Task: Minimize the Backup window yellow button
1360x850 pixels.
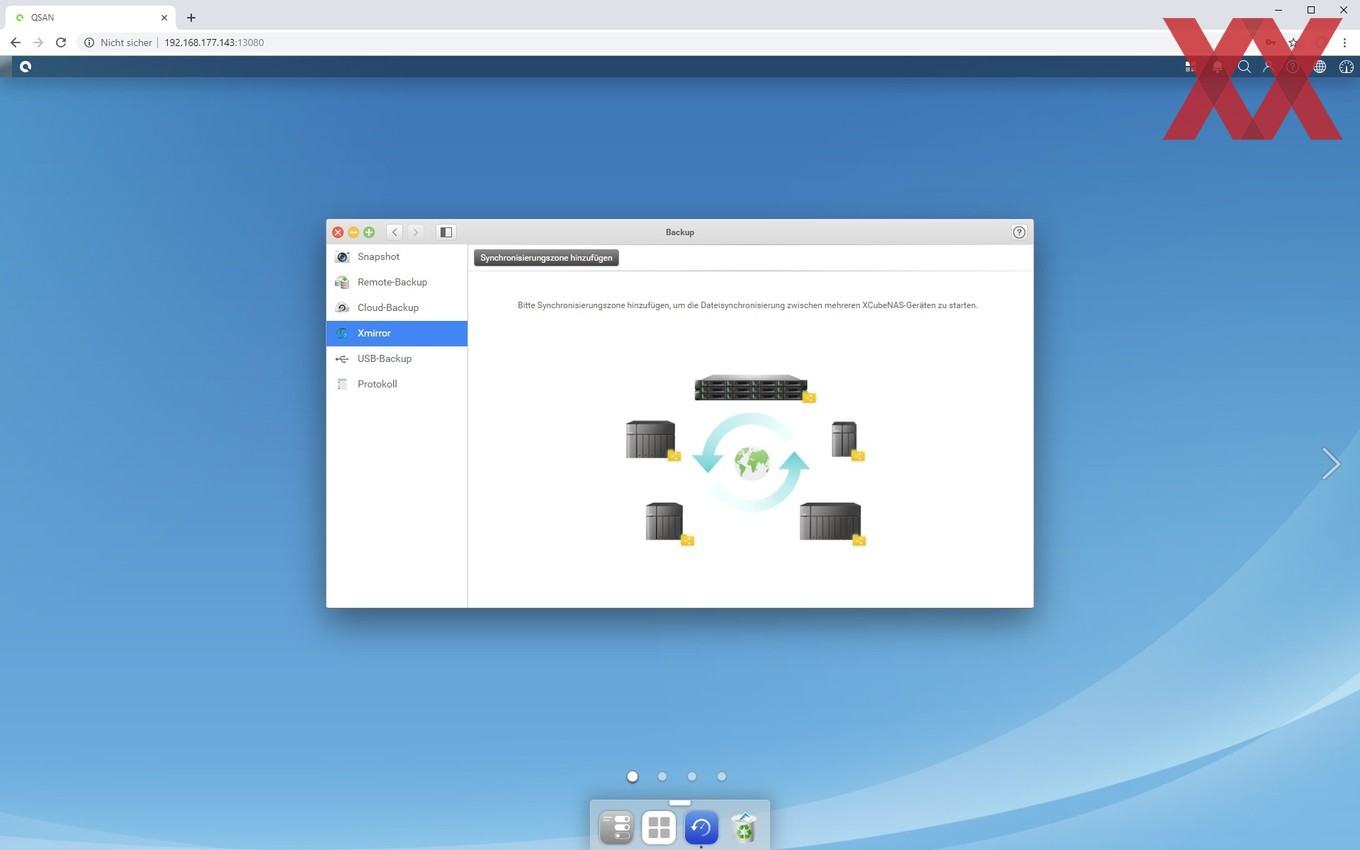Action: click(353, 232)
